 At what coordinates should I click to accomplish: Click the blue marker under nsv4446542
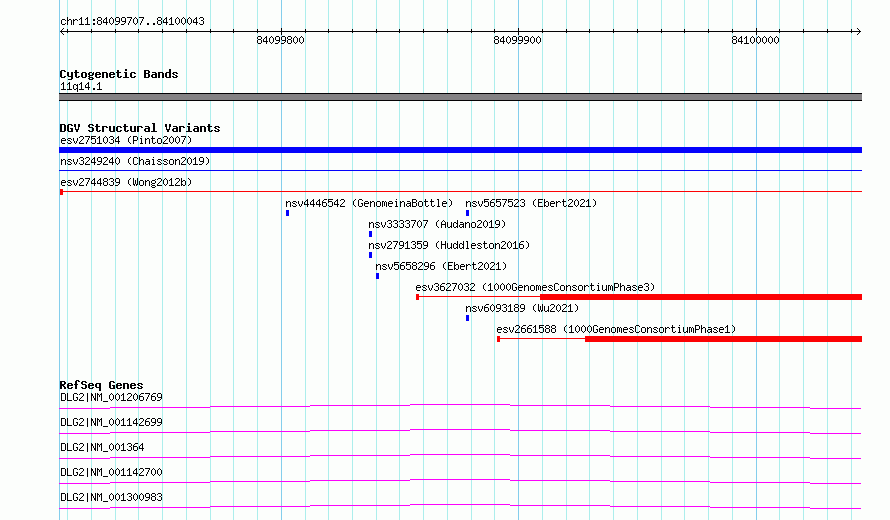click(x=288, y=213)
